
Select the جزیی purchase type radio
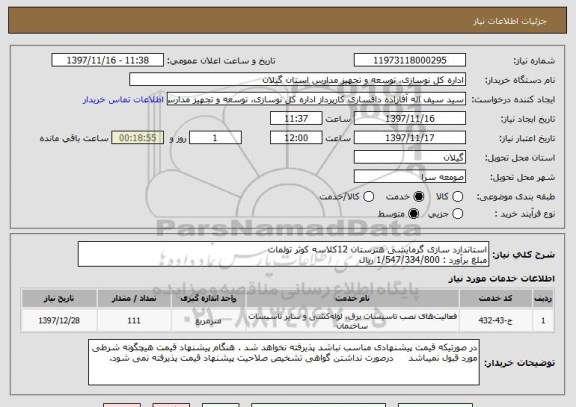tap(457, 213)
